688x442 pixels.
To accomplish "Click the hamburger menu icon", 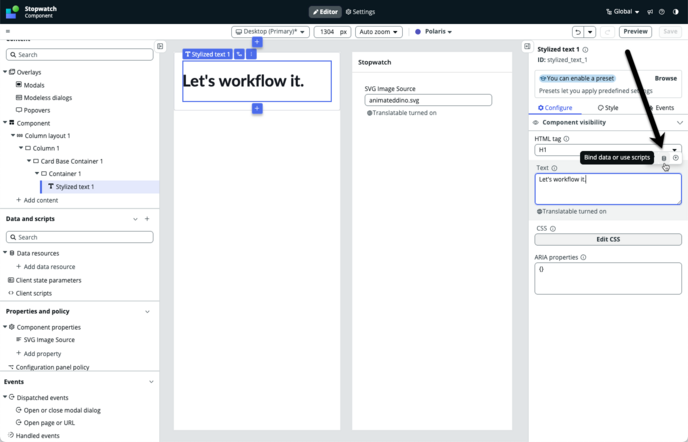I will click(x=8, y=32).
